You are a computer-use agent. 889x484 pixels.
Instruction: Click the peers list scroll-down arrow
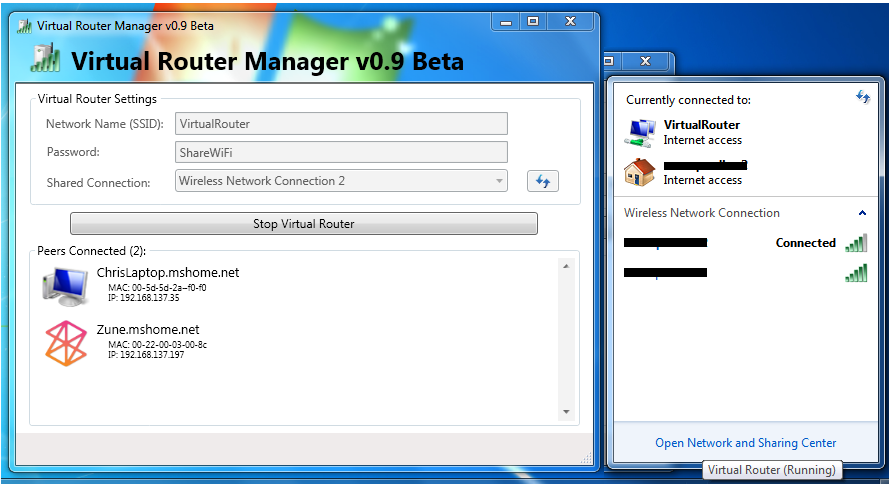point(566,412)
